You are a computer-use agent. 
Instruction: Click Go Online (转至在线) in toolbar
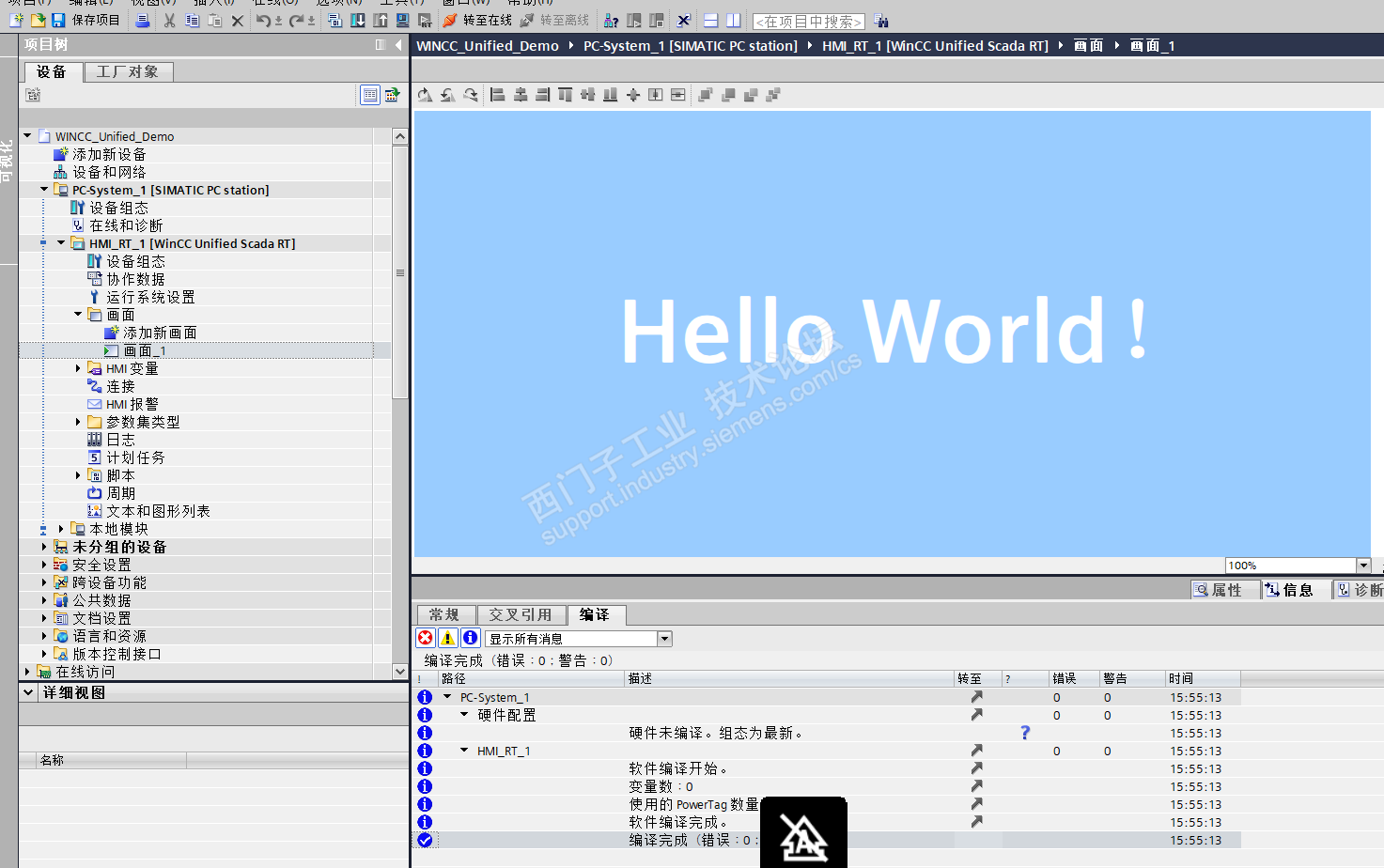tap(477, 20)
